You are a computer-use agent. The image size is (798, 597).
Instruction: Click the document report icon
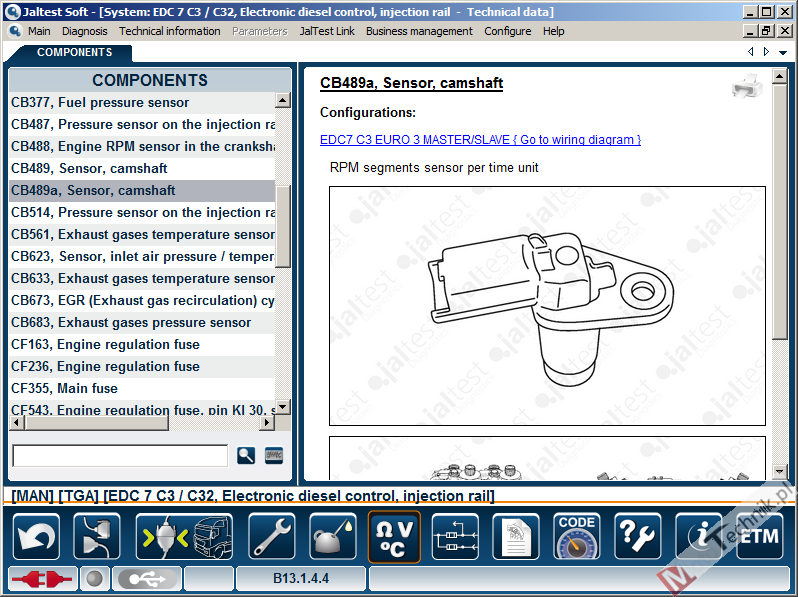pyautogui.click(x=516, y=537)
